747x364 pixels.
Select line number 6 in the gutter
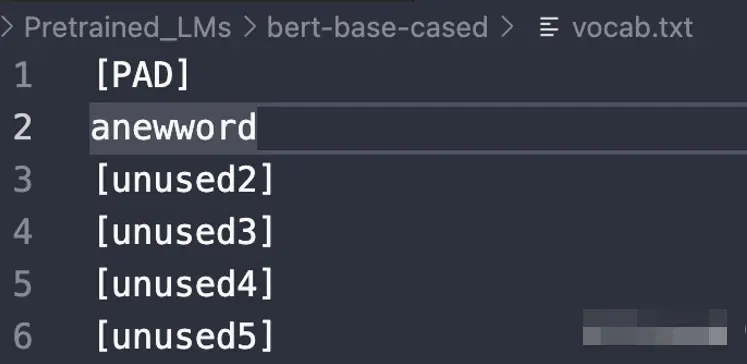tap(23, 336)
